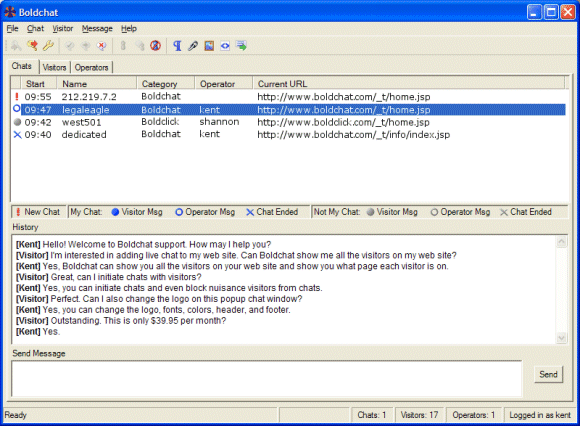Click the 09:55 start time
Screen dimensions: 580x426
click(x=38, y=97)
